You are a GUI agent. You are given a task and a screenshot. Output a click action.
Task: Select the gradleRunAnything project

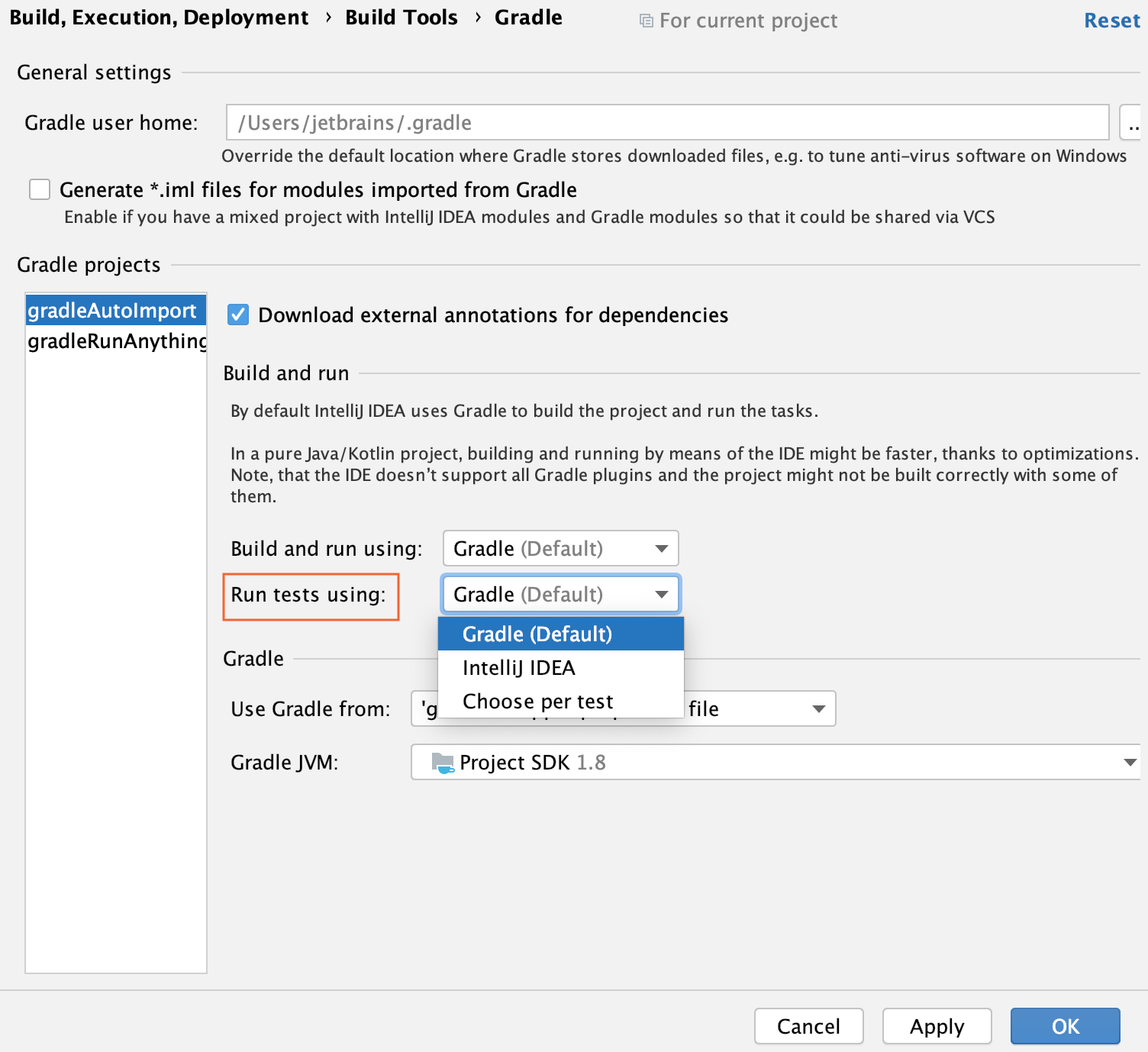(116, 341)
